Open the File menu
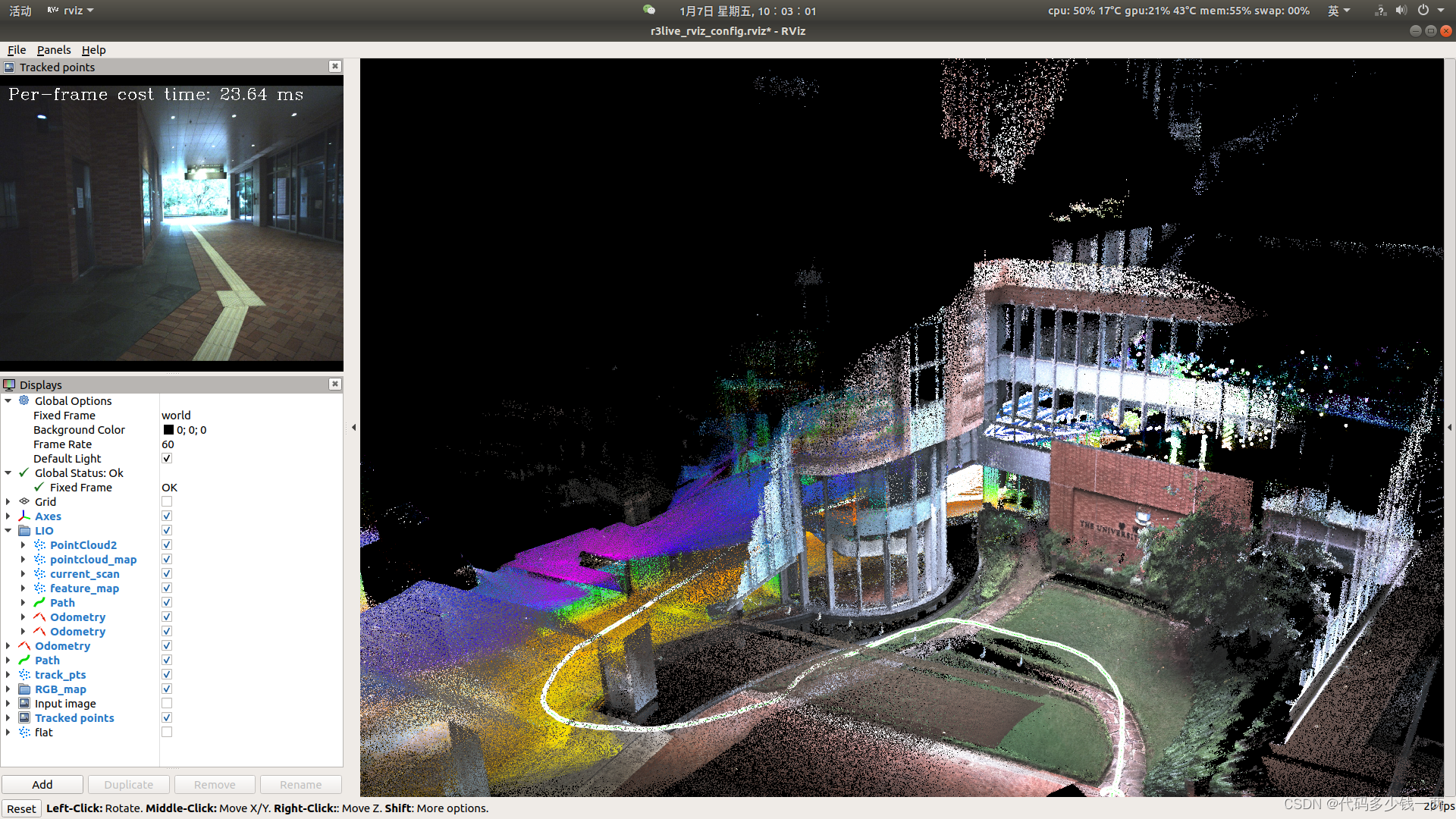 (17, 49)
